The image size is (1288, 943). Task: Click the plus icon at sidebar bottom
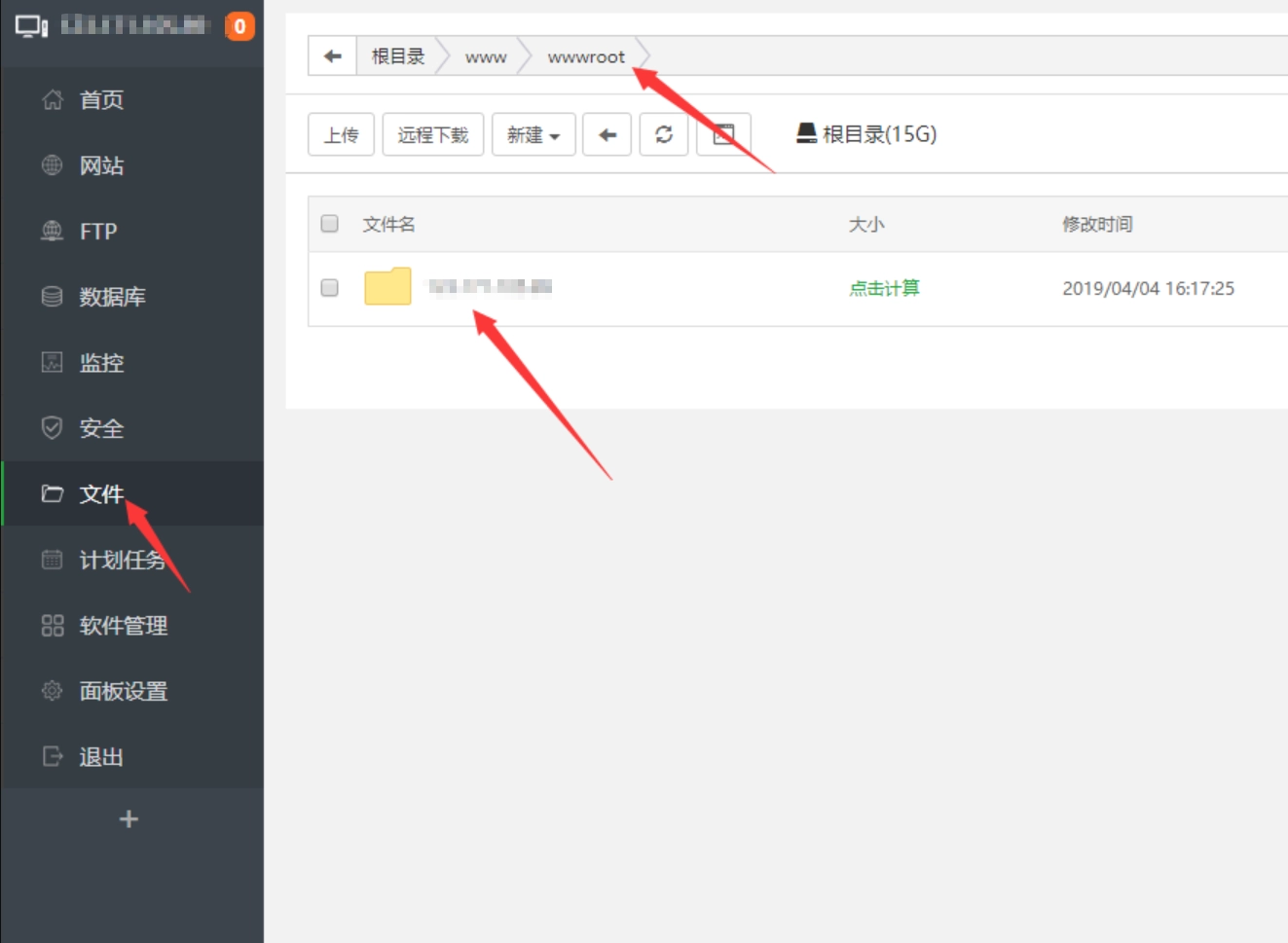coord(129,819)
